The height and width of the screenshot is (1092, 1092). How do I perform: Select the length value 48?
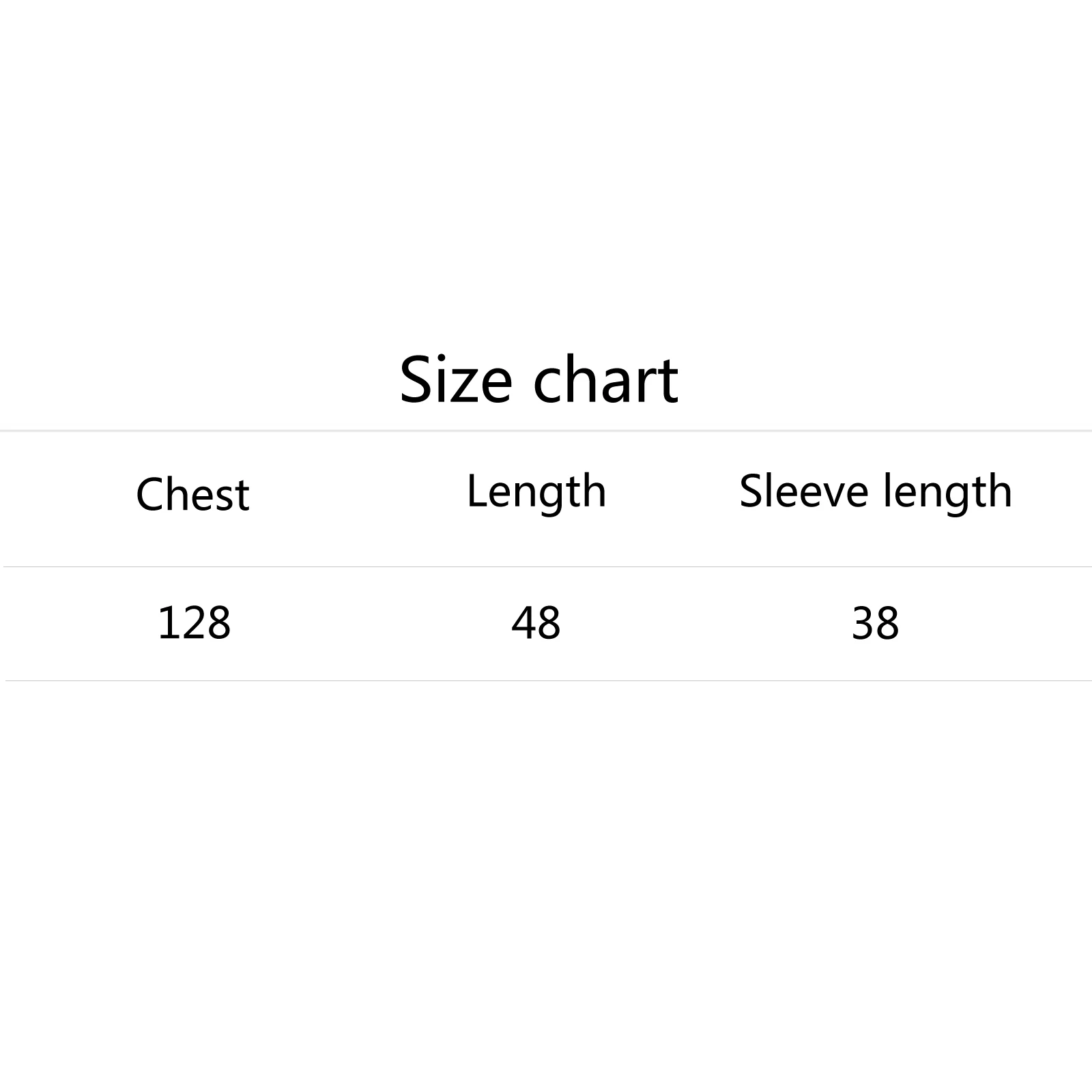[x=536, y=622]
